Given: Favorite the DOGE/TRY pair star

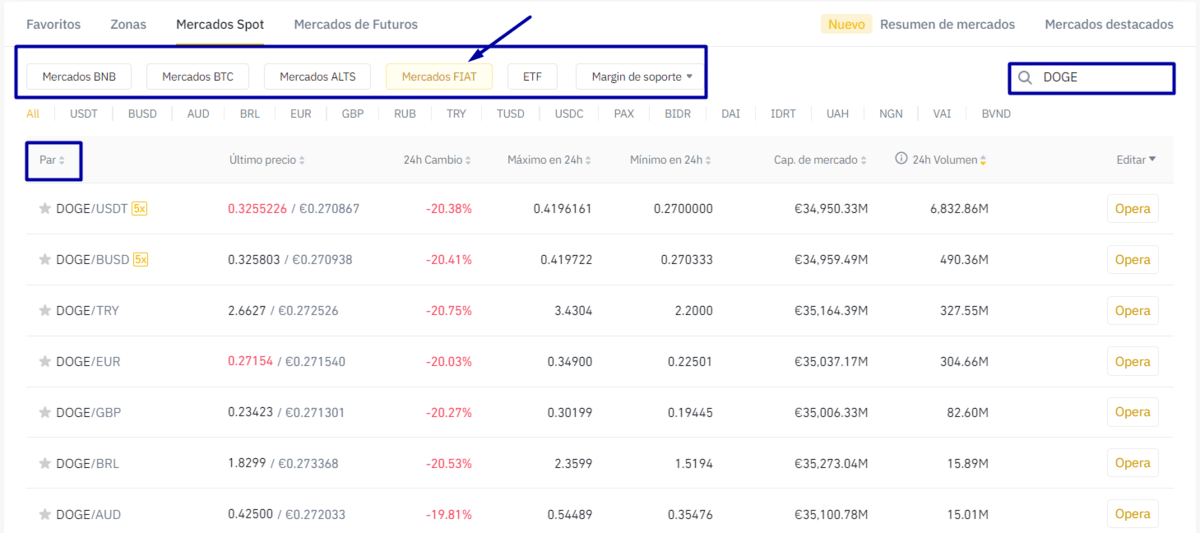Looking at the screenshot, I should pyautogui.click(x=44, y=311).
